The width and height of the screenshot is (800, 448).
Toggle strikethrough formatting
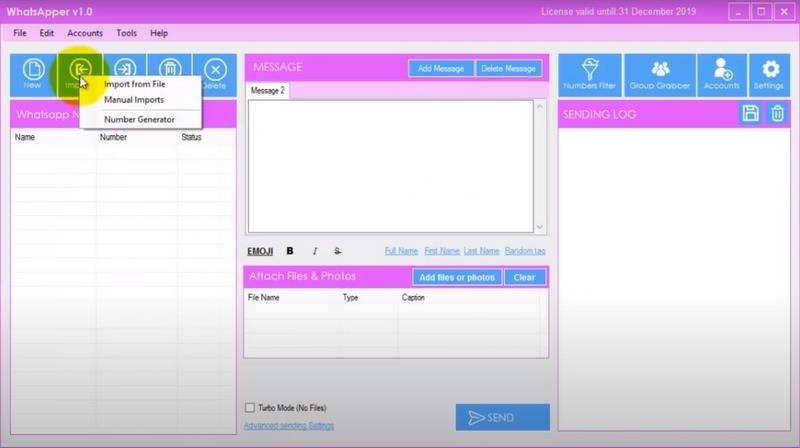coord(337,251)
